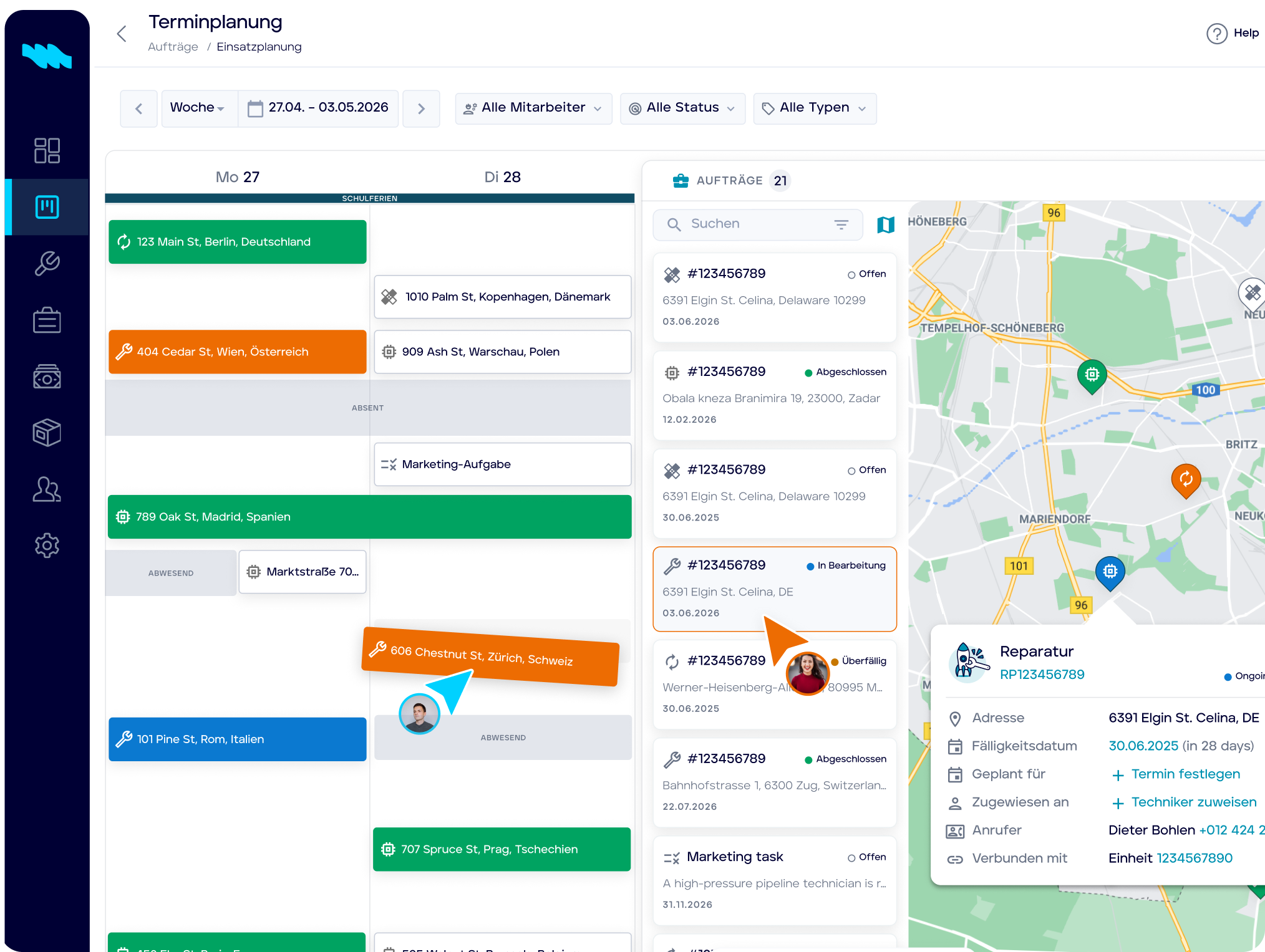Open the search filter lines icon

(841, 224)
